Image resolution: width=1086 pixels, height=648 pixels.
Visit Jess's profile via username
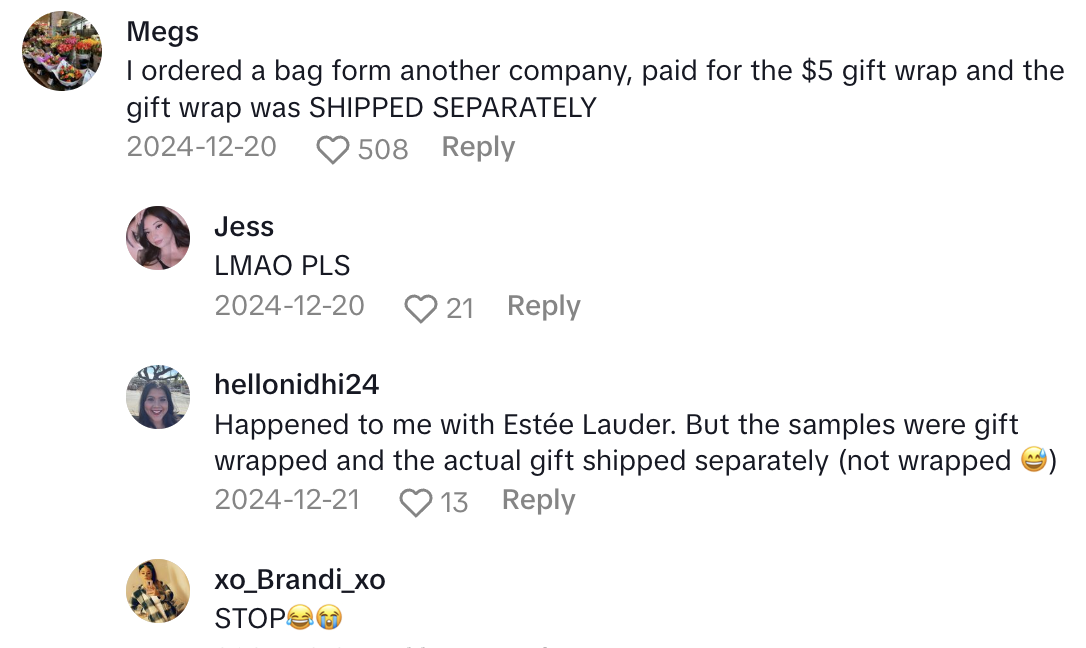244,226
